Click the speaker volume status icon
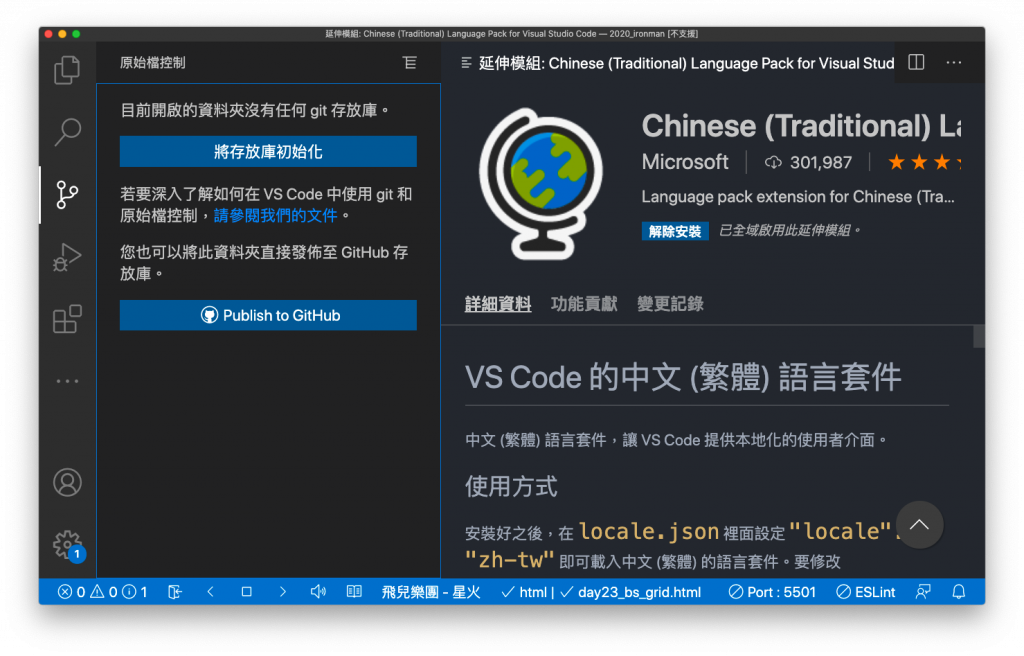Viewport: 1024px width, 656px height. [318, 592]
